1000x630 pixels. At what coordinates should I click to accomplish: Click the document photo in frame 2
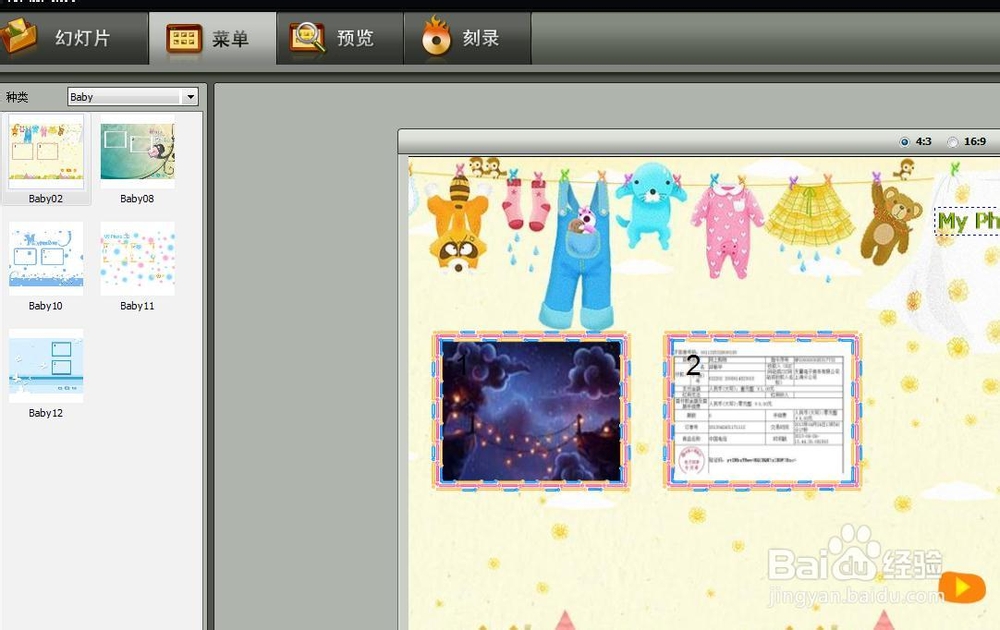(763, 411)
